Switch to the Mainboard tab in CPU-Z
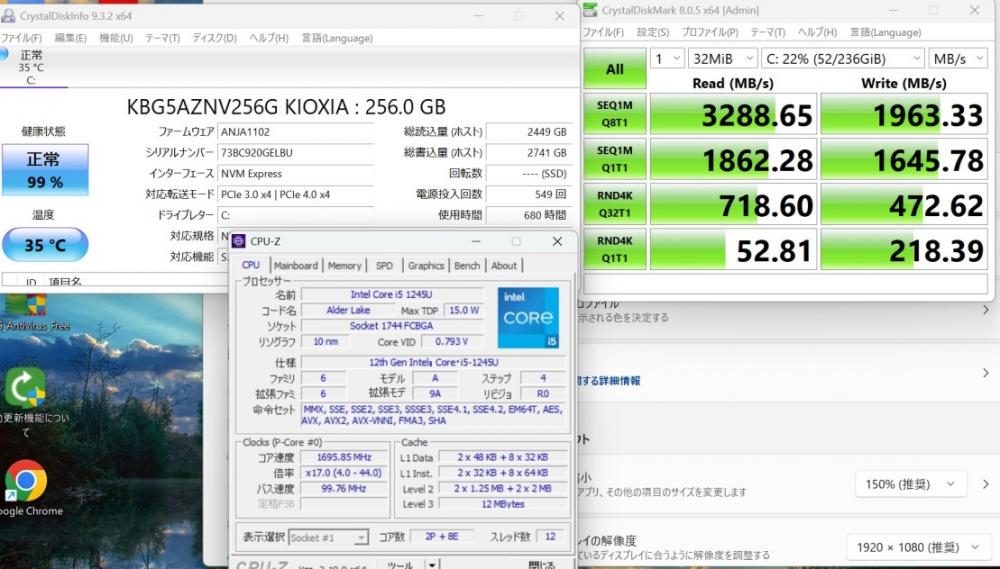Image resolution: width=1000 pixels, height=569 pixels. pos(296,265)
